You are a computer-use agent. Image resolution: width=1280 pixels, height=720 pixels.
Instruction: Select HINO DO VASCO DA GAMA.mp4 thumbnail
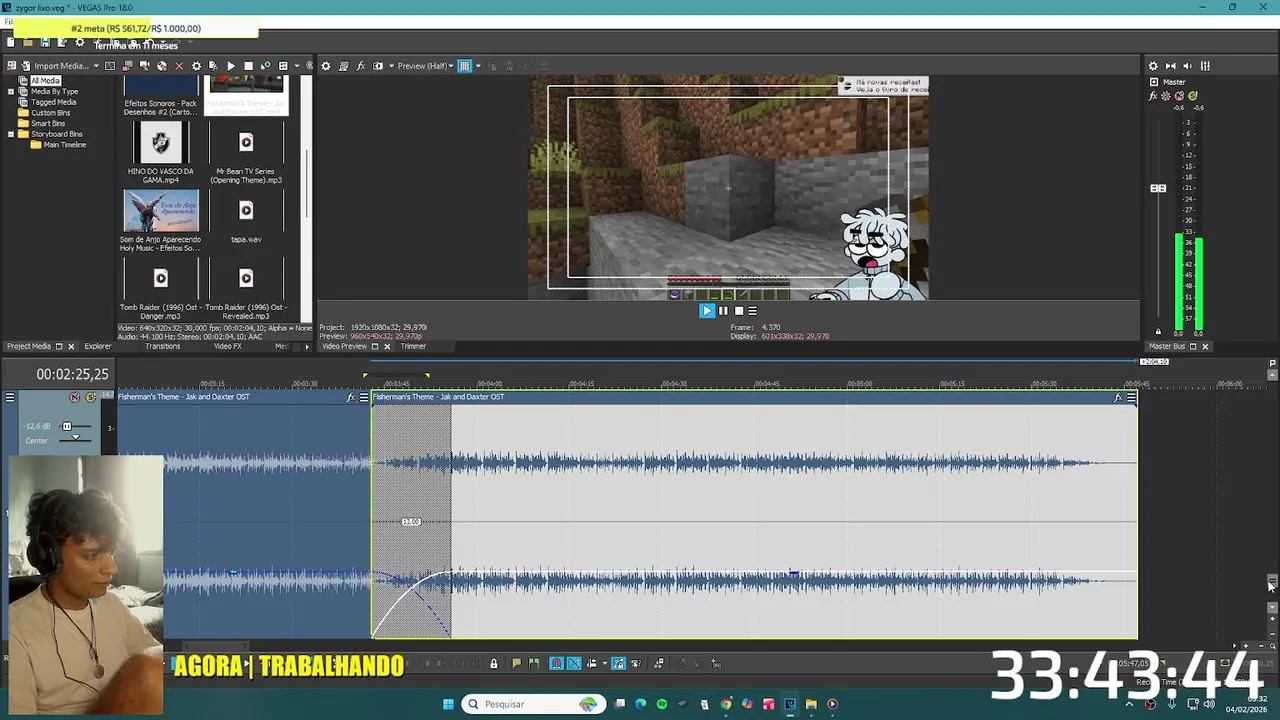(161, 143)
